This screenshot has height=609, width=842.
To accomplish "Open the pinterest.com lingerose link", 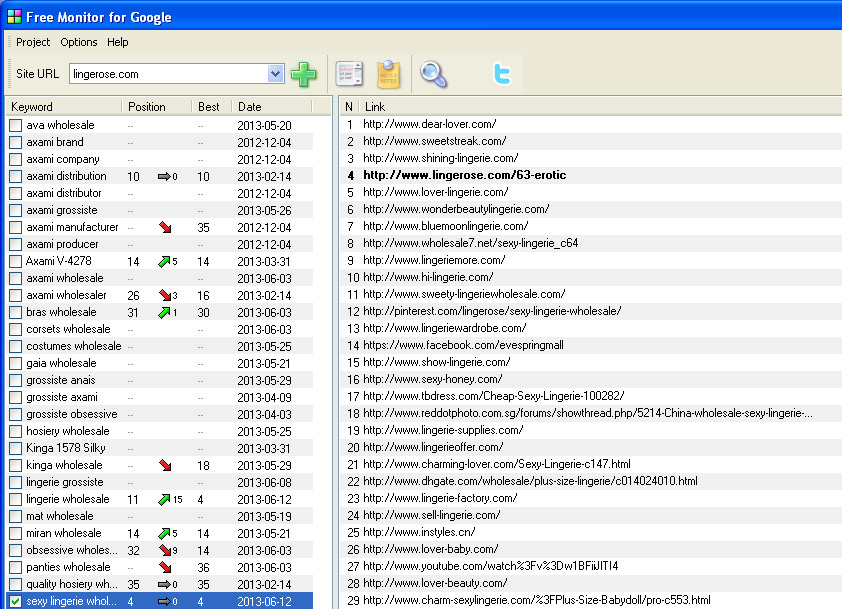I will (x=492, y=311).
